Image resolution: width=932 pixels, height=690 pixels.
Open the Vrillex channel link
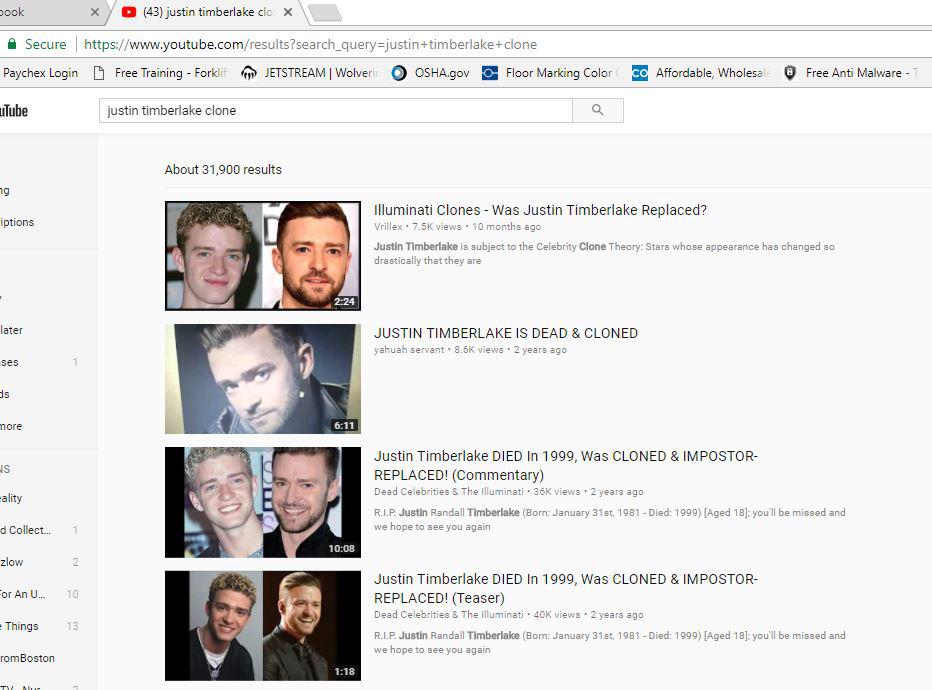click(x=389, y=227)
